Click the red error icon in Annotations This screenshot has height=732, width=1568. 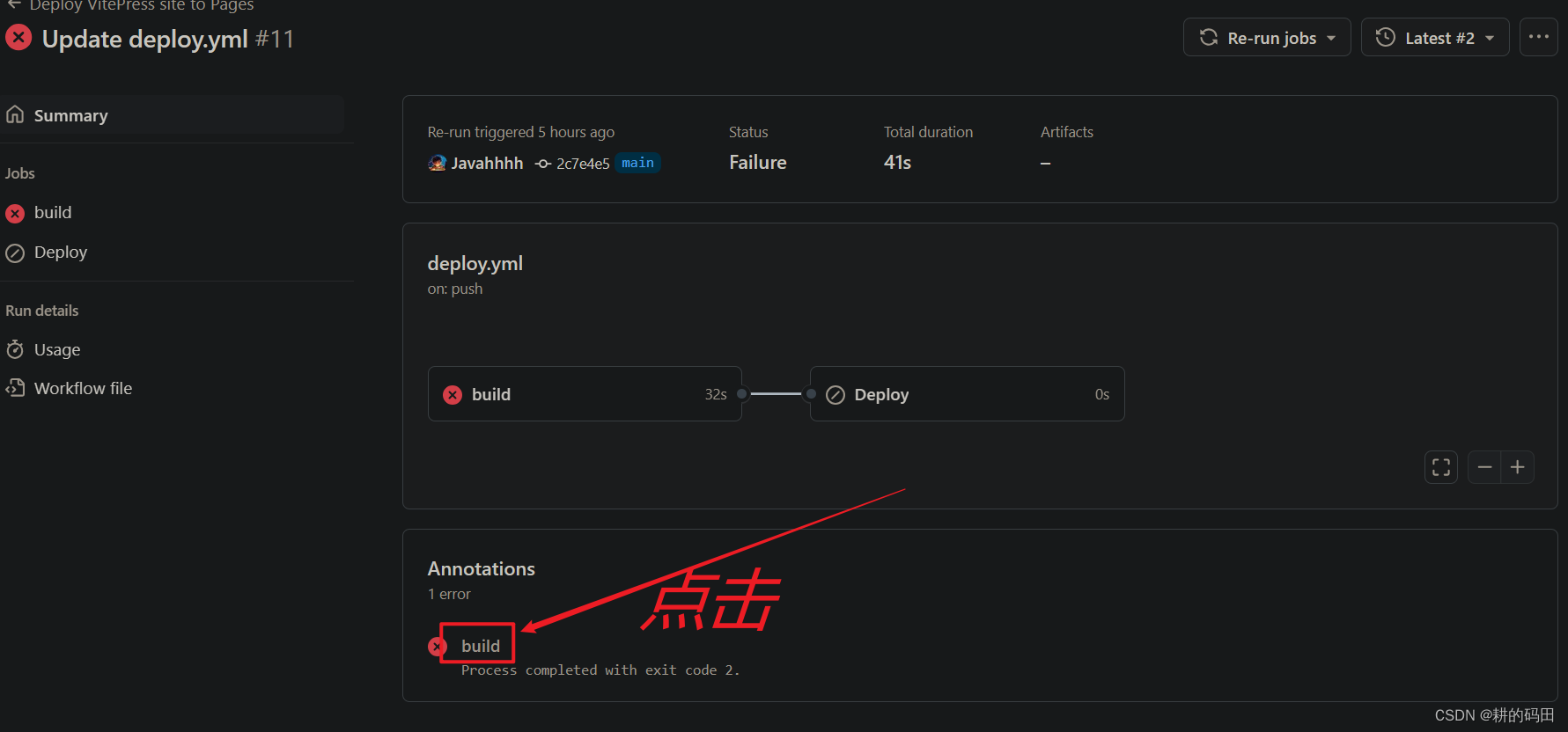438,647
